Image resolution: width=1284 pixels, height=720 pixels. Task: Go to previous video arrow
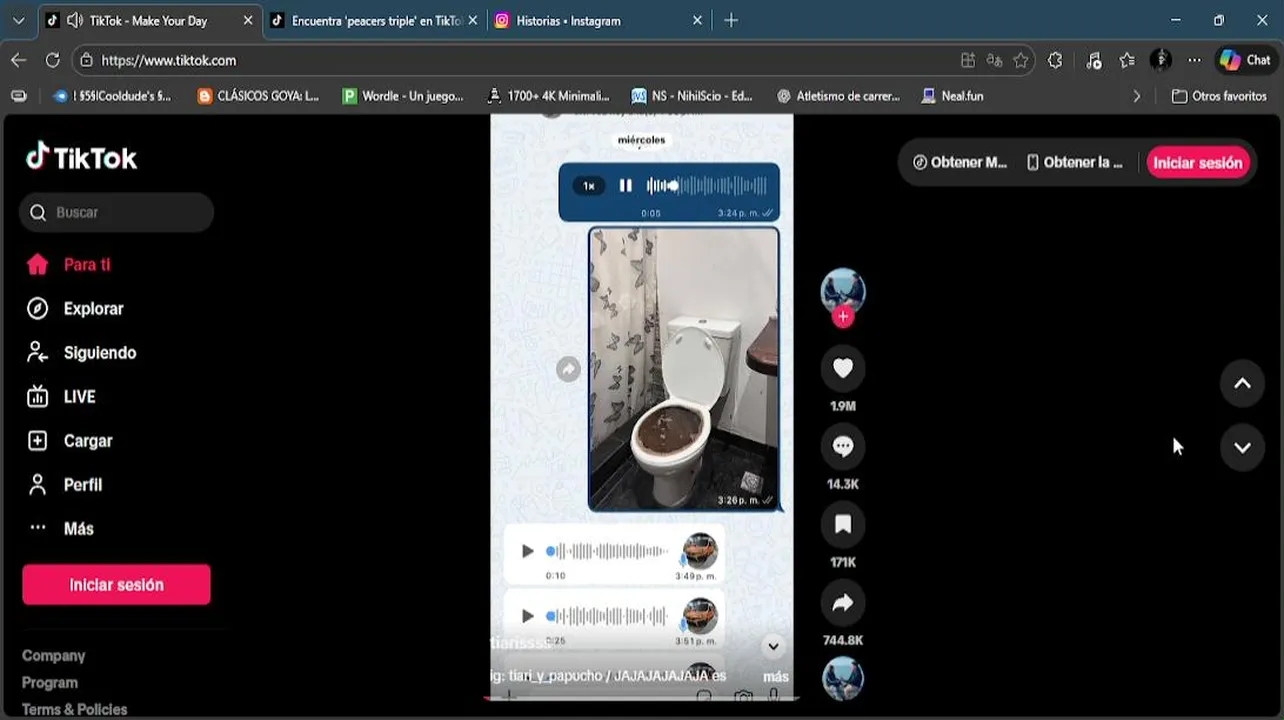pyautogui.click(x=1242, y=384)
